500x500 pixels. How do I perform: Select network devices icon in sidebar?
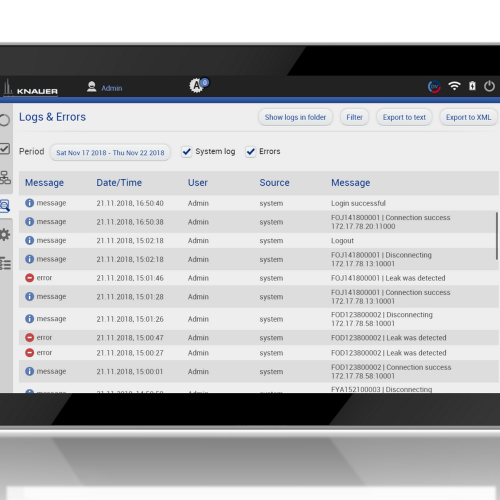[x=5, y=177]
